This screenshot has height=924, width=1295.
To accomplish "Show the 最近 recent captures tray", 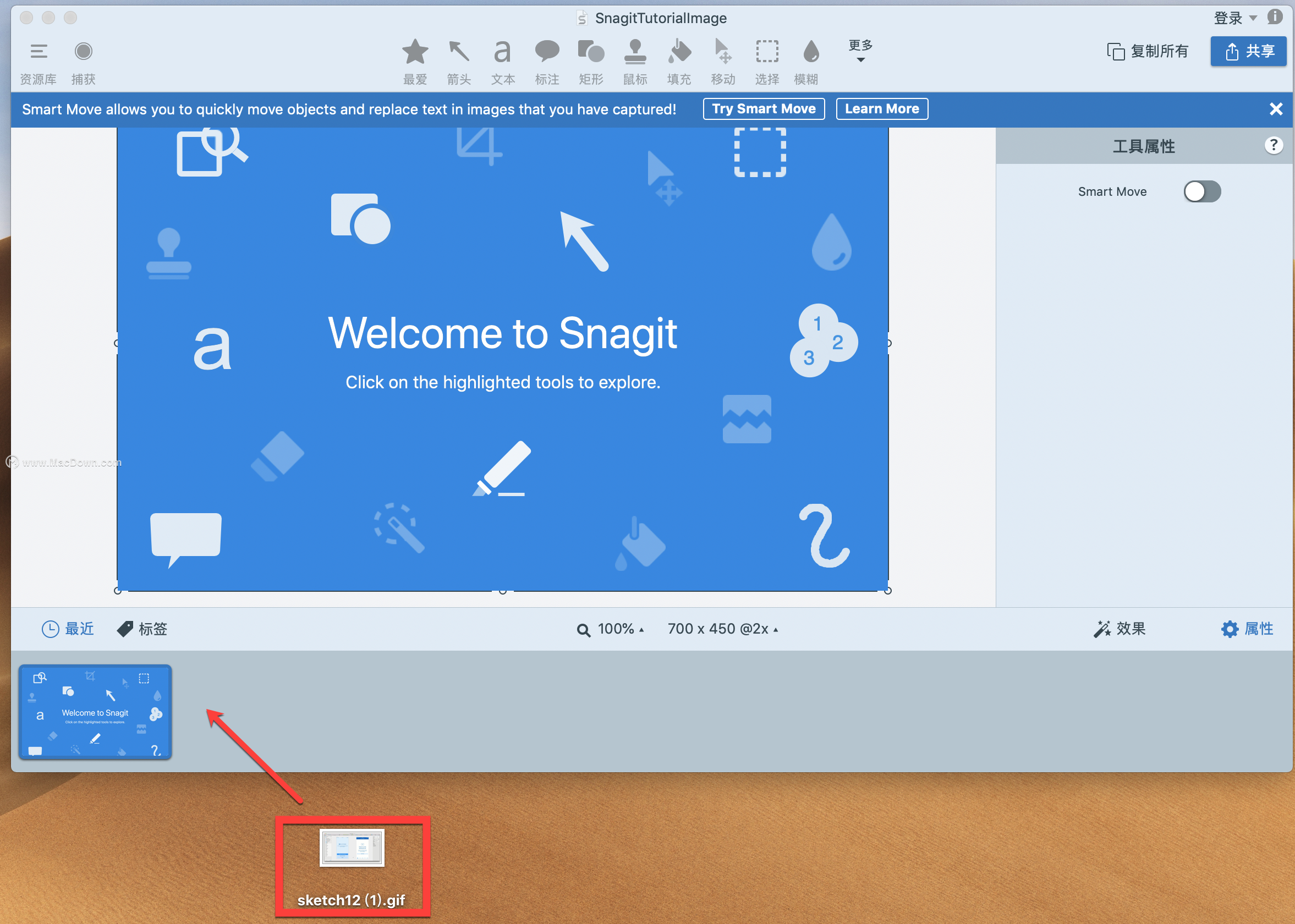I will (68, 629).
